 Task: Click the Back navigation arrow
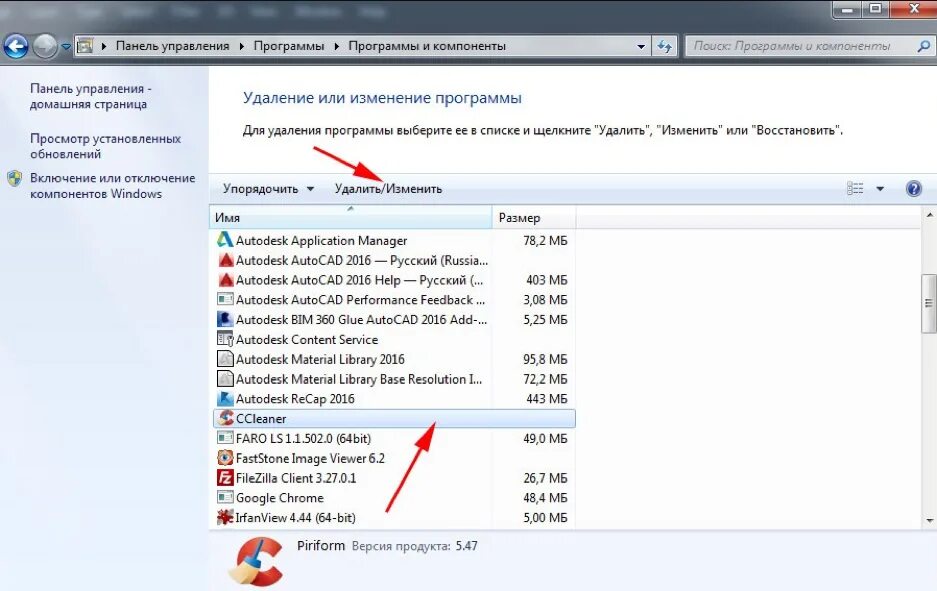pos(16,46)
